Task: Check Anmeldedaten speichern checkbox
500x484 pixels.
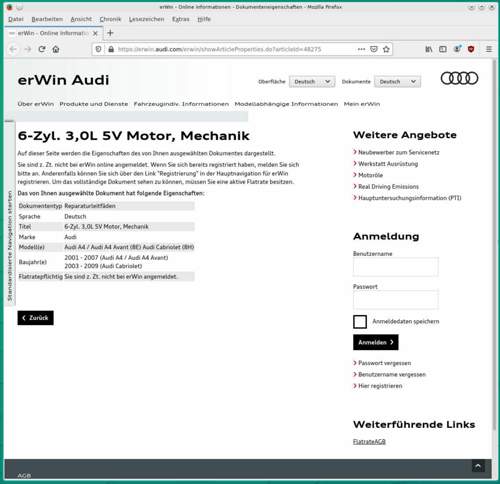Action: [x=360, y=322]
